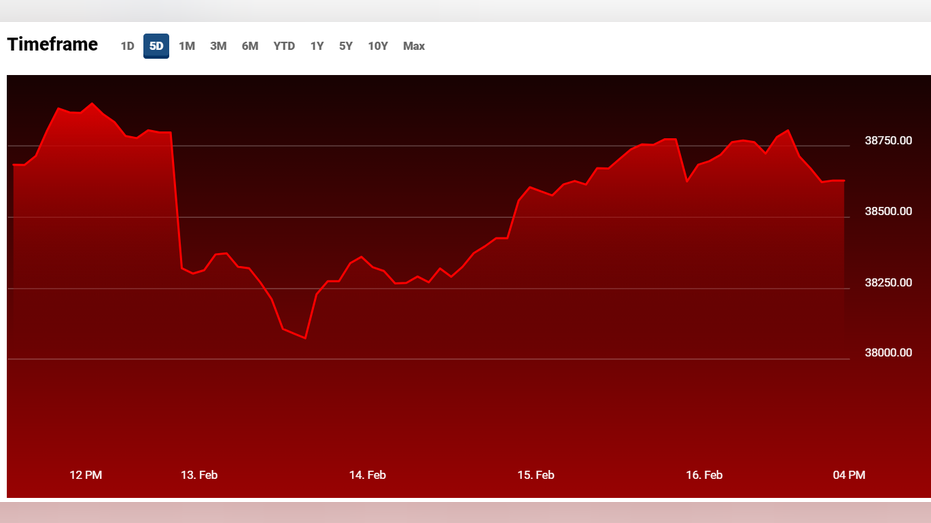The image size is (931, 523).
Task: Click the 38750.00 axis label
Action: (x=888, y=141)
